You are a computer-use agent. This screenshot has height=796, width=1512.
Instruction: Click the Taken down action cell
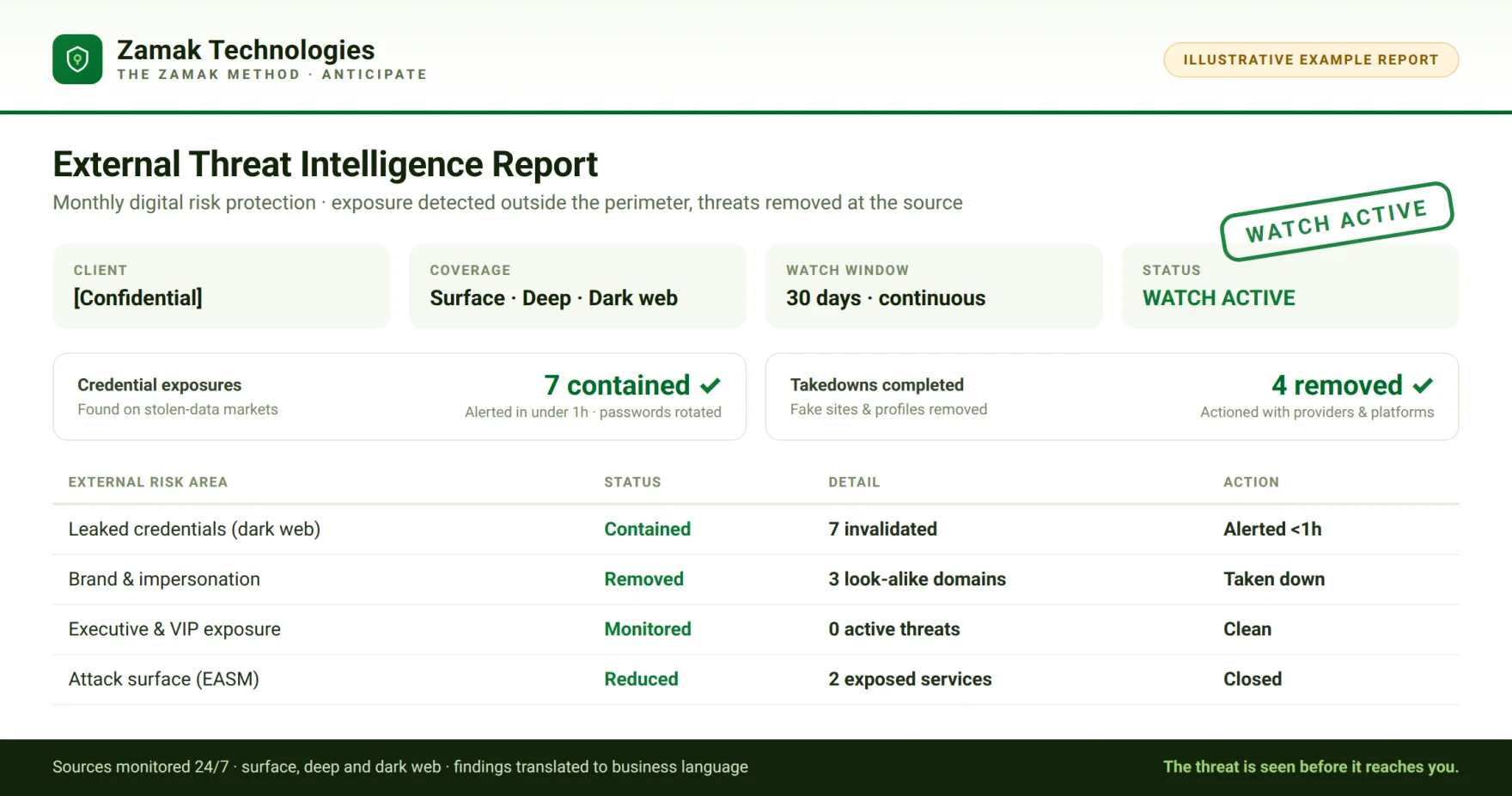pyautogui.click(x=1274, y=579)
